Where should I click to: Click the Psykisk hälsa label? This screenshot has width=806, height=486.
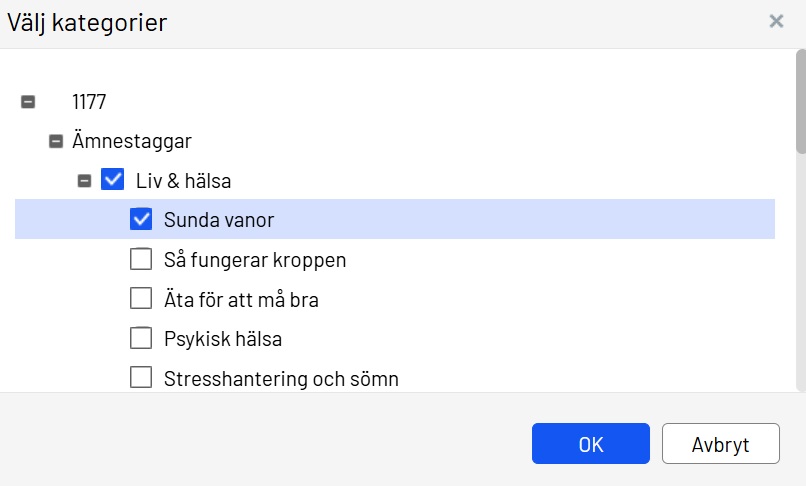click(222, 339)
